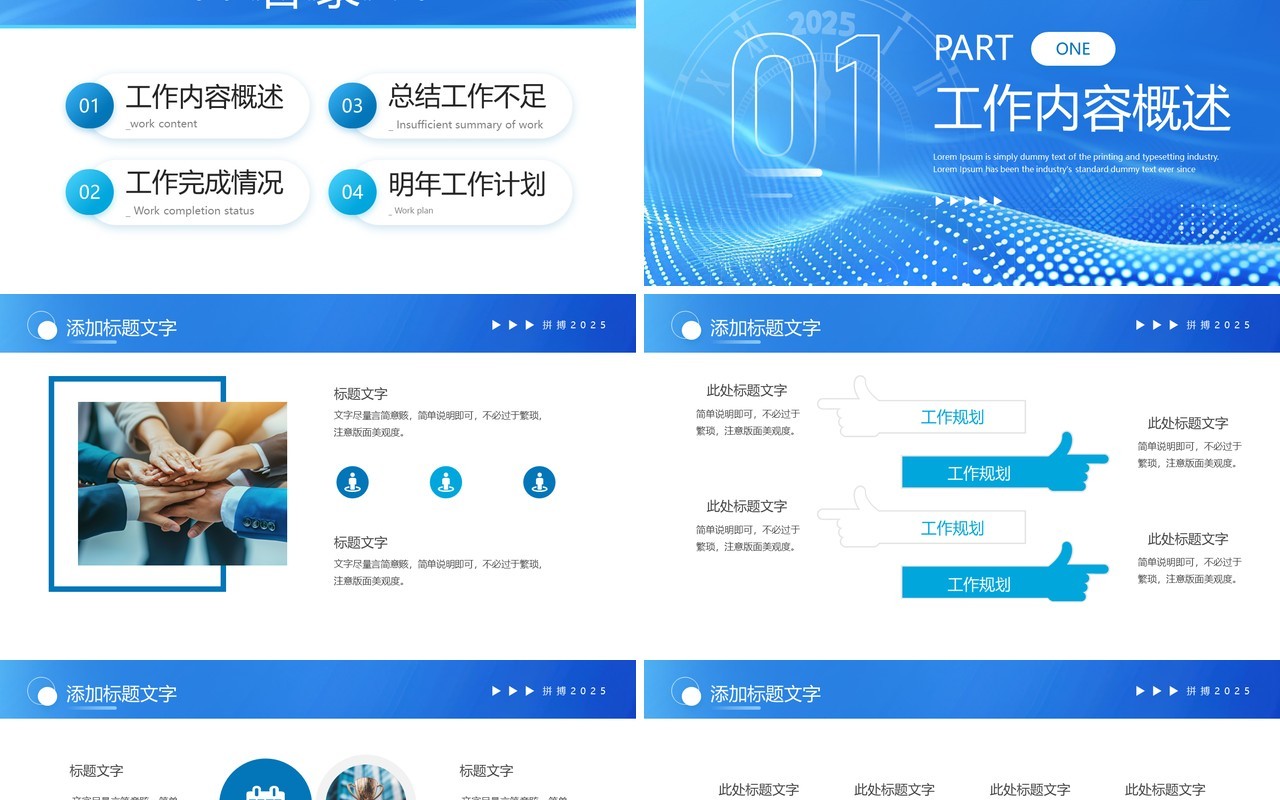Image resolution: width=1280 pixels, height=800 pixels.
Task: Click the calendar icon in blue circle
Action: pyautogui.click(x=265, y=792)
